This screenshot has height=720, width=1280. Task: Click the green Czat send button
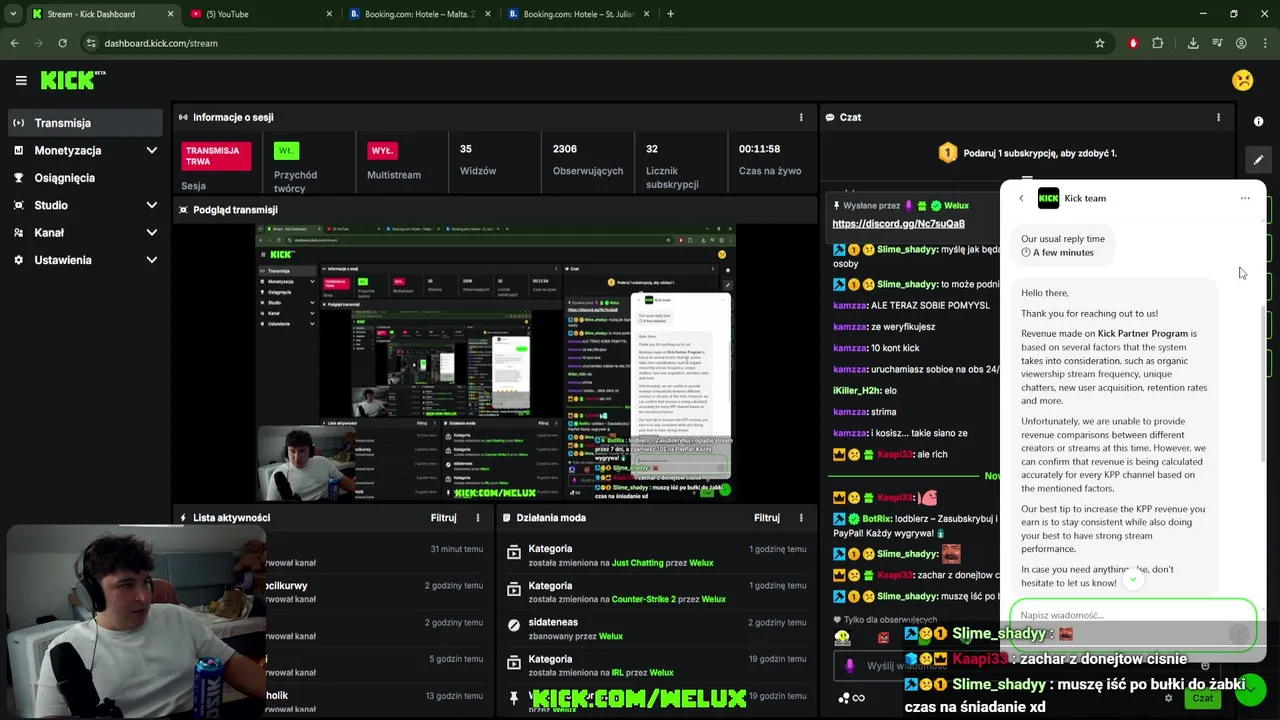pos(1203,698)
